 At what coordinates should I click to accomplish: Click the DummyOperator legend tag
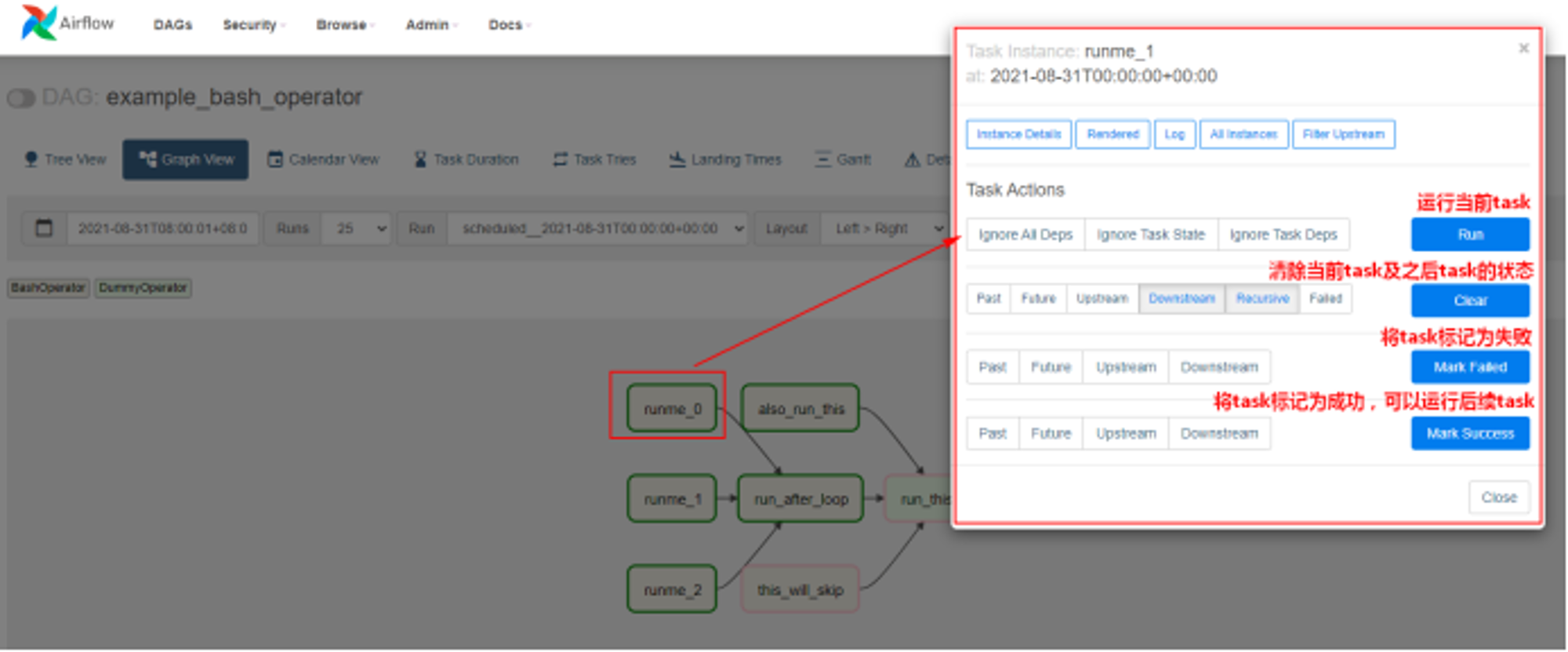point(143,288)
